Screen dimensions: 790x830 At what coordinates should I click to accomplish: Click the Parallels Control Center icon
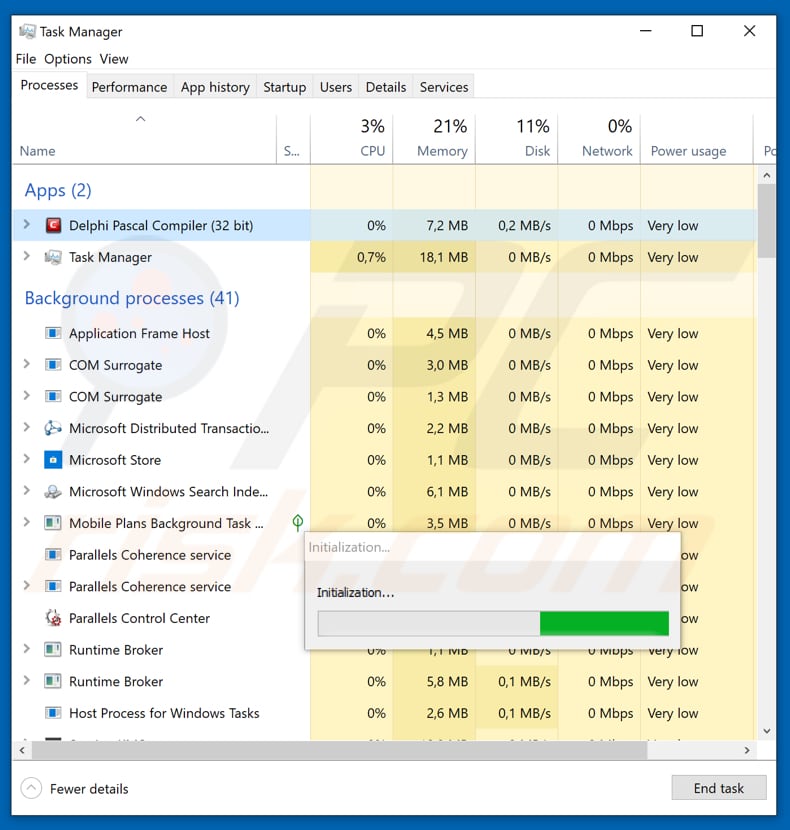[x=53, y=618]
